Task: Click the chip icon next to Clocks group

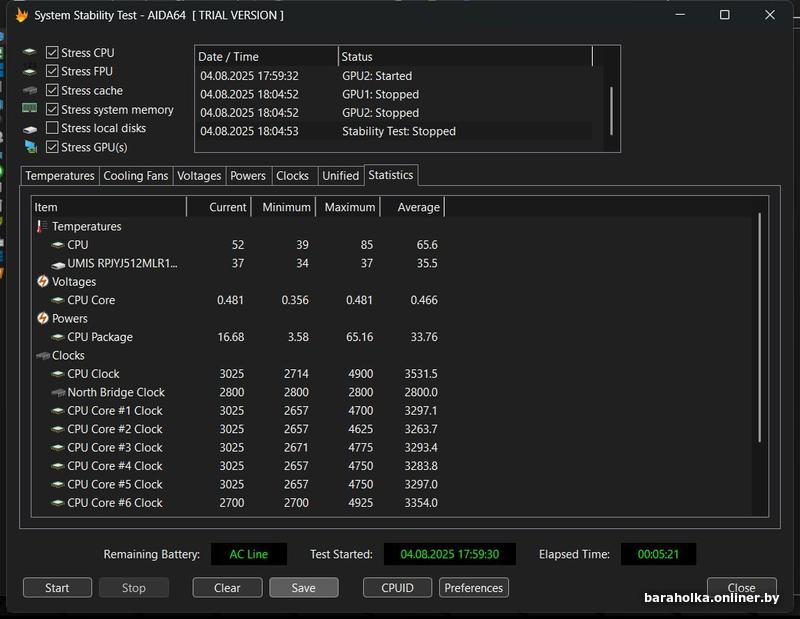Action: coord(43,355)
